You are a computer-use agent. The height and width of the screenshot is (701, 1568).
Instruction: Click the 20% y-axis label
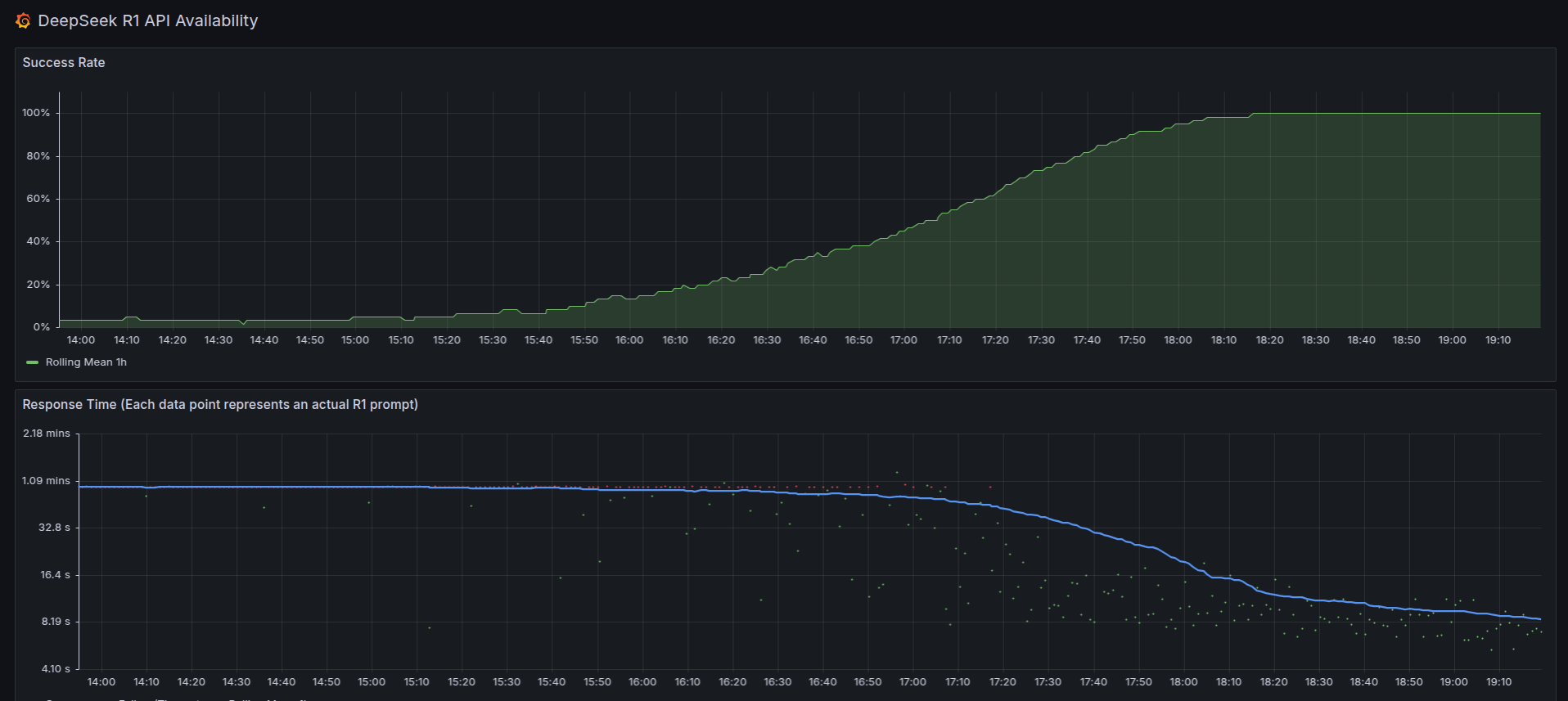pyautogui.click(x=38, y=285)
